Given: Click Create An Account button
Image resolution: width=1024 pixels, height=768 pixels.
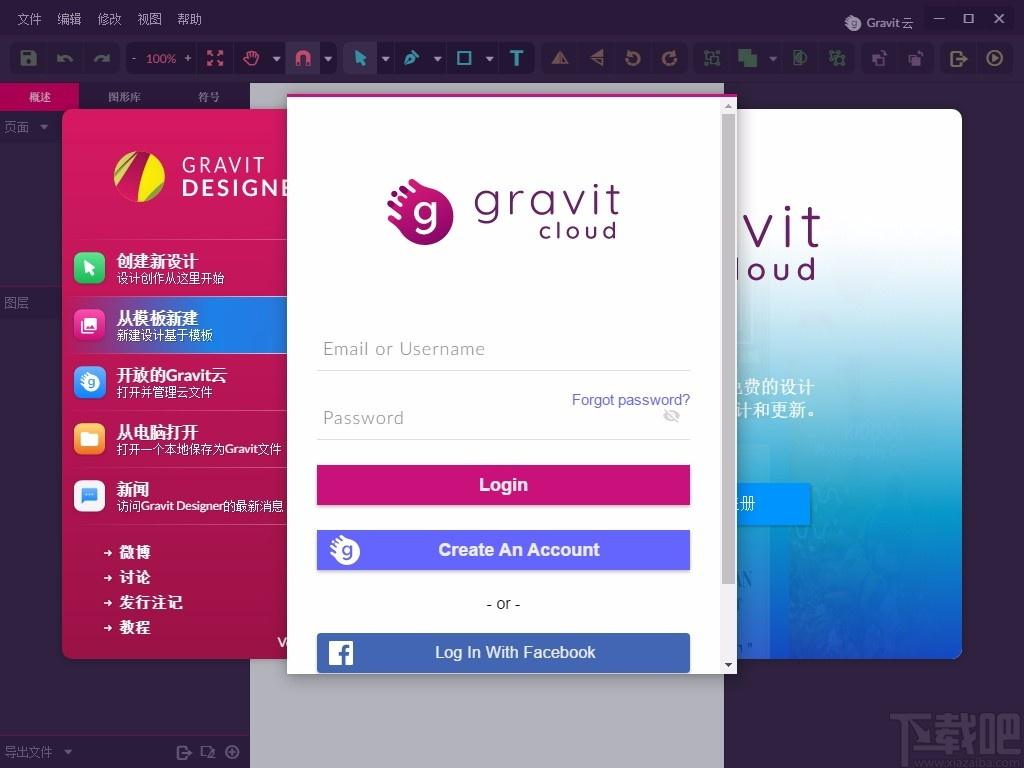Looking at the screenshot, I should point(503,550).
